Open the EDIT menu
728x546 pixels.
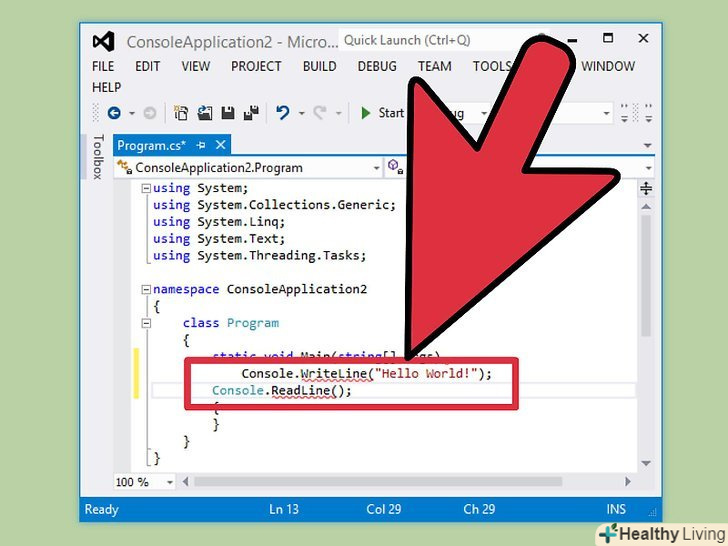148,66
